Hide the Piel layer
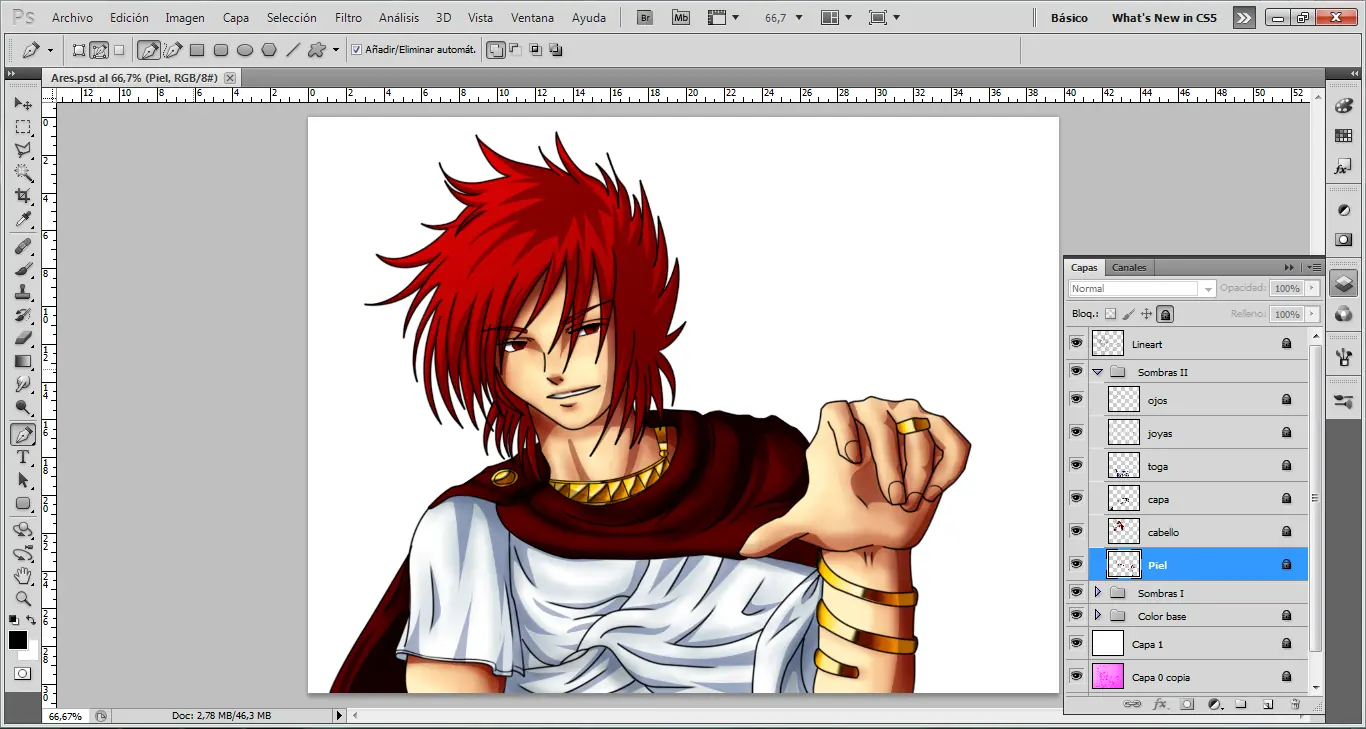The width and height of the screenshot is (1366, 729). tap(1076, 564)
